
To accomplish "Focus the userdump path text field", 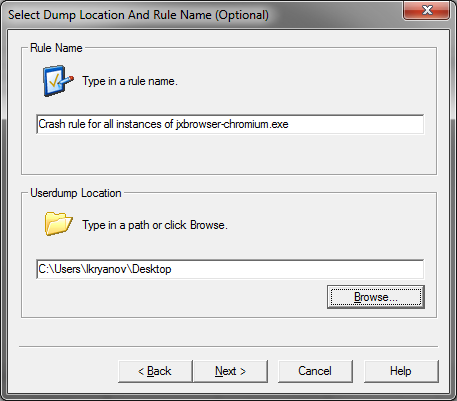I will [x=230, y=269].
